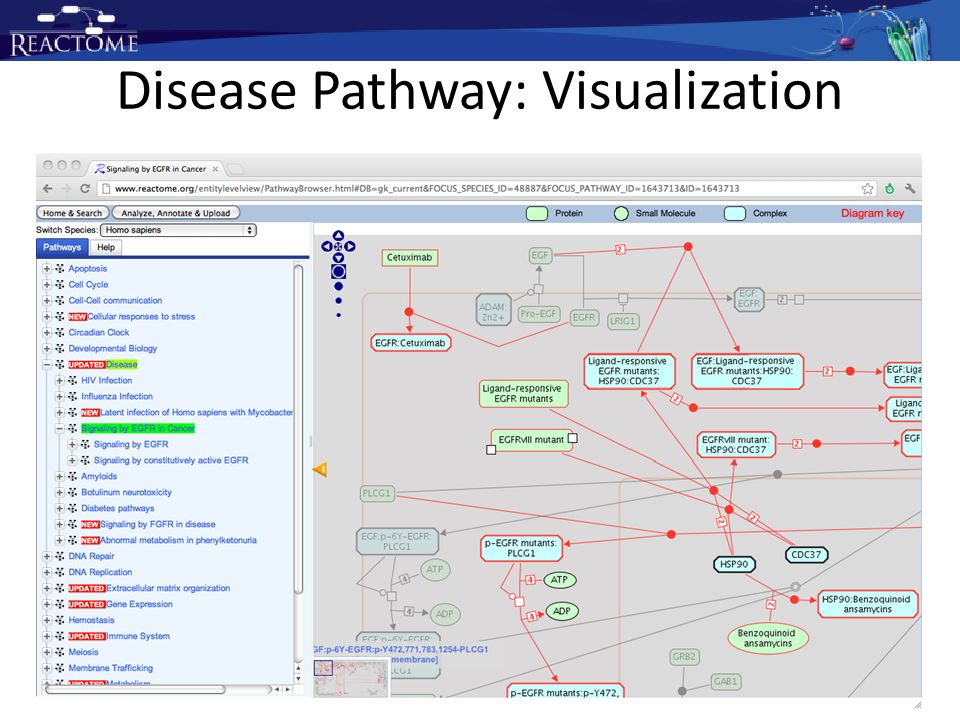Select the p-EGFR mutants:PLCG1 complex node
The image size is (960, 720).
[x=521, y=549]
